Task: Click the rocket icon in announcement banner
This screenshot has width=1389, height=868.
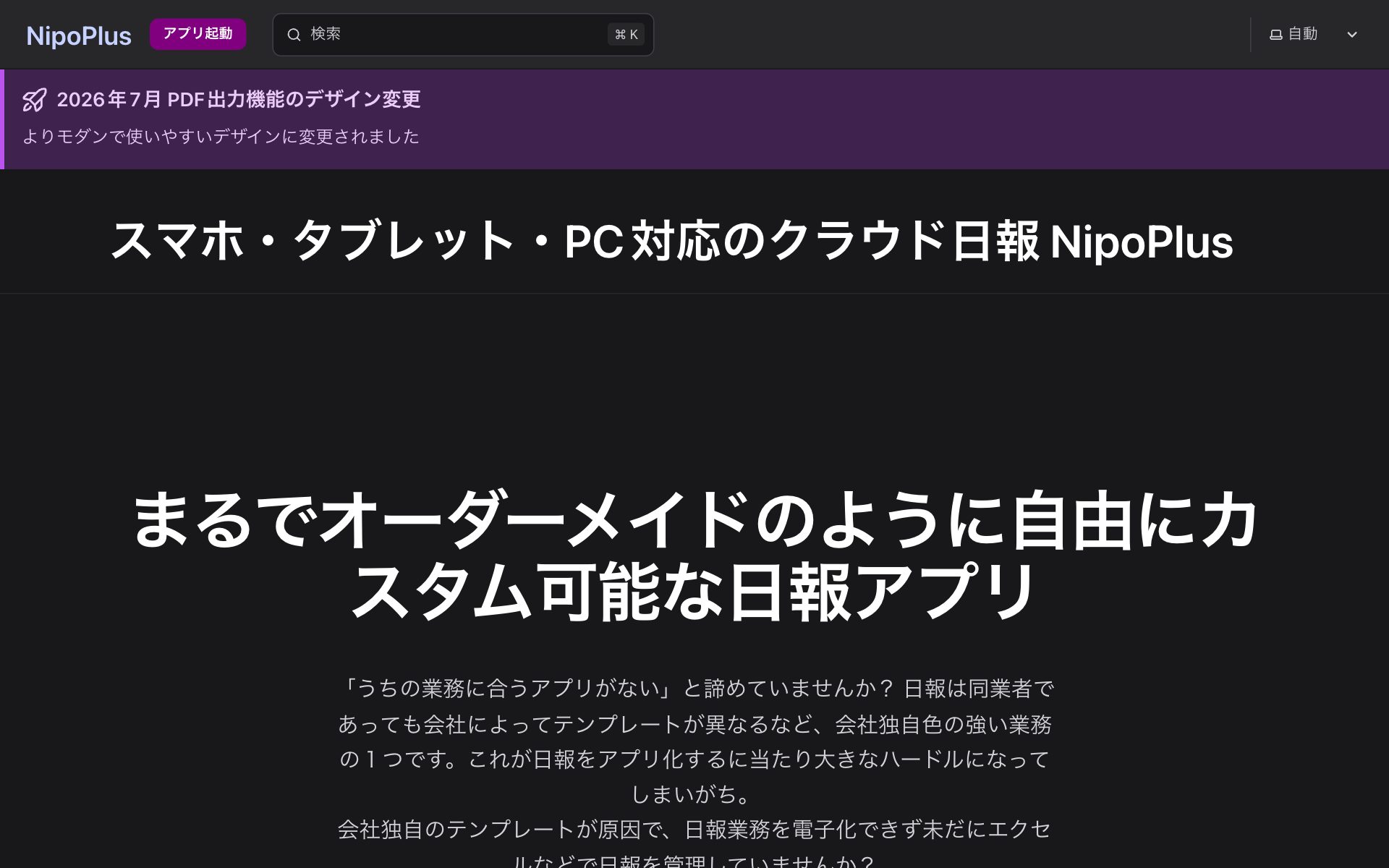Action: (35, 100)
